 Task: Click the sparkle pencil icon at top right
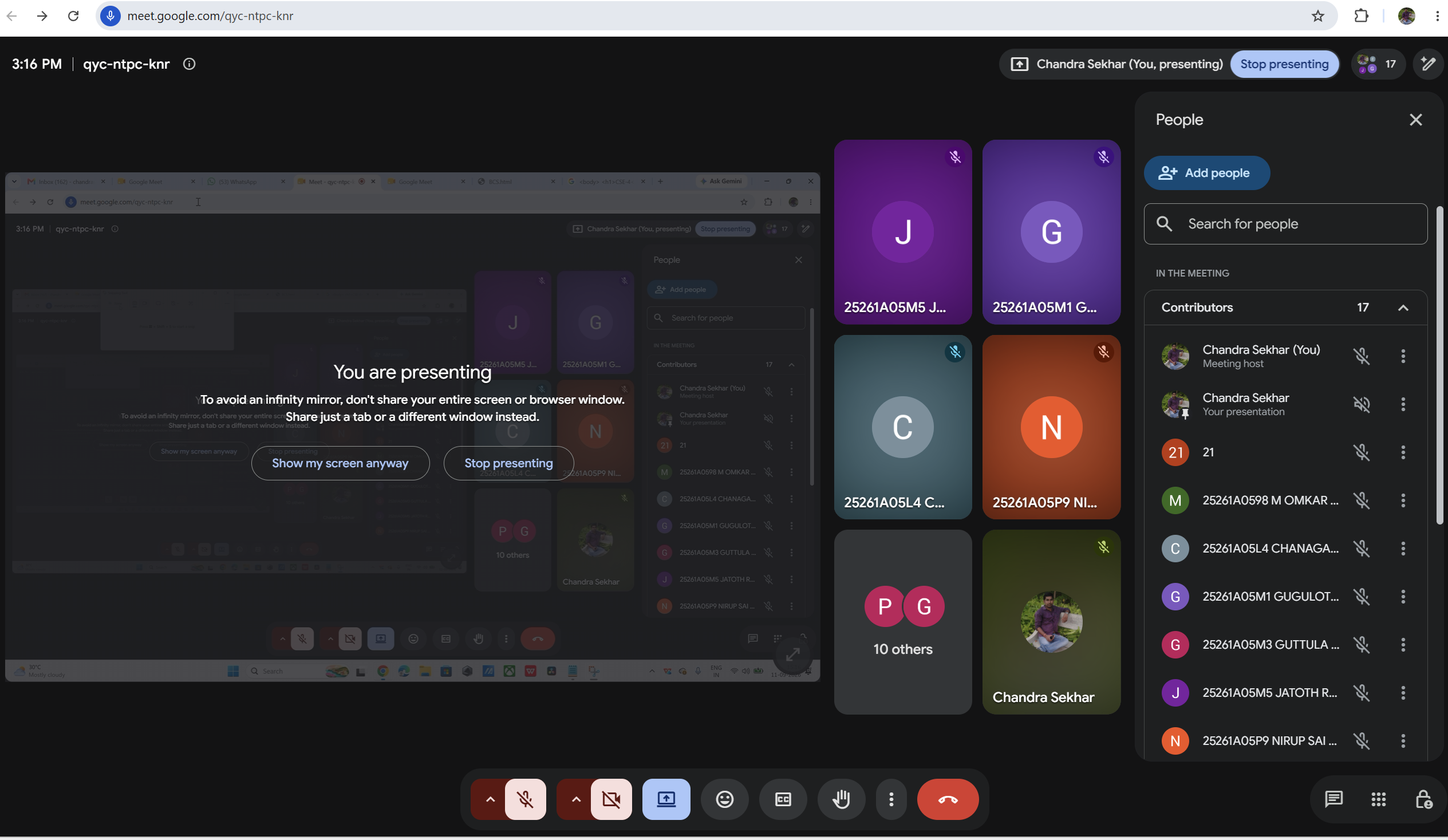[1428, 64]
